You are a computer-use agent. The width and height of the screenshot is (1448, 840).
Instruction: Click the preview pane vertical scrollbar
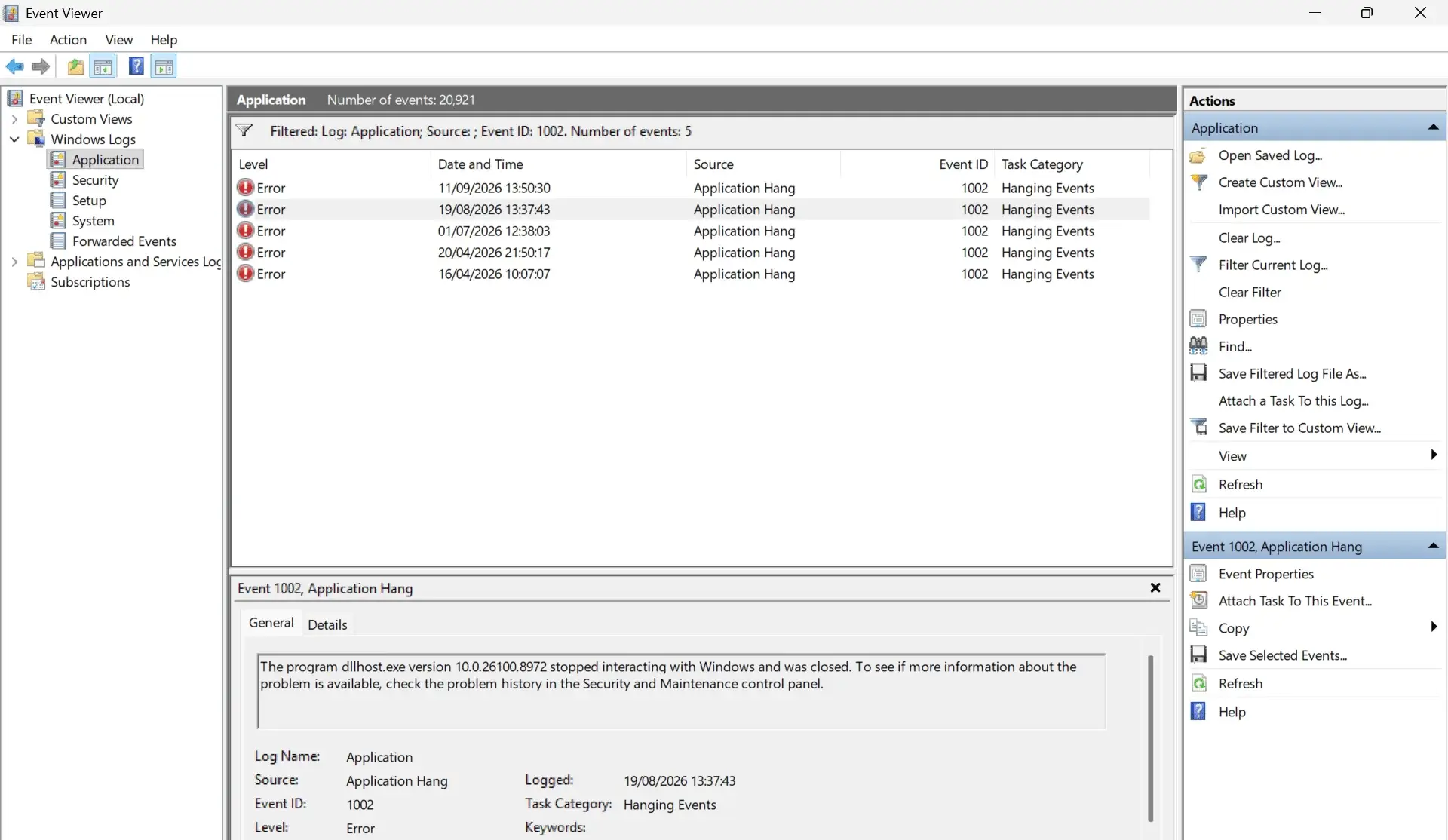[1150, 738]
